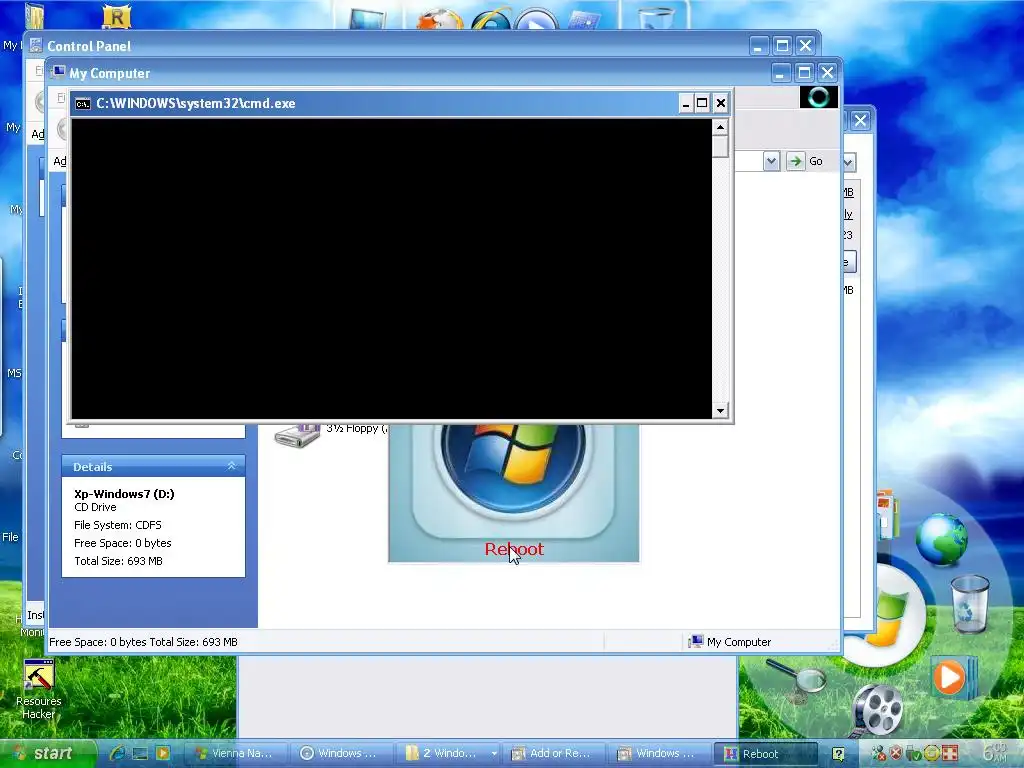Screen dimensions: 1024x768
Task: Click 'File System: CDFS' text in Details
Action: [x=118, y=525]
